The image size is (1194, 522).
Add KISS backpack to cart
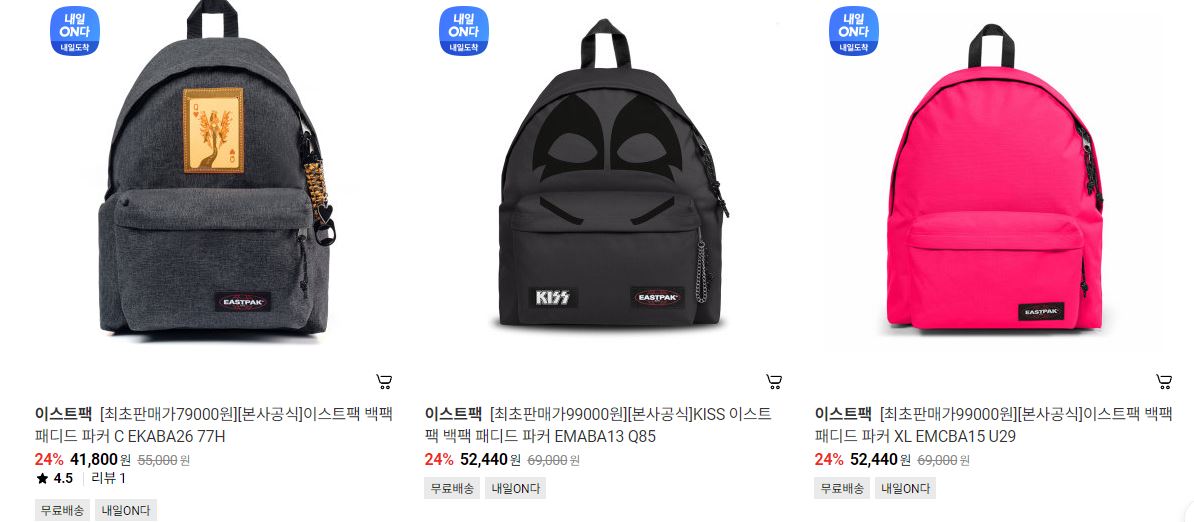tap(774, 381)
